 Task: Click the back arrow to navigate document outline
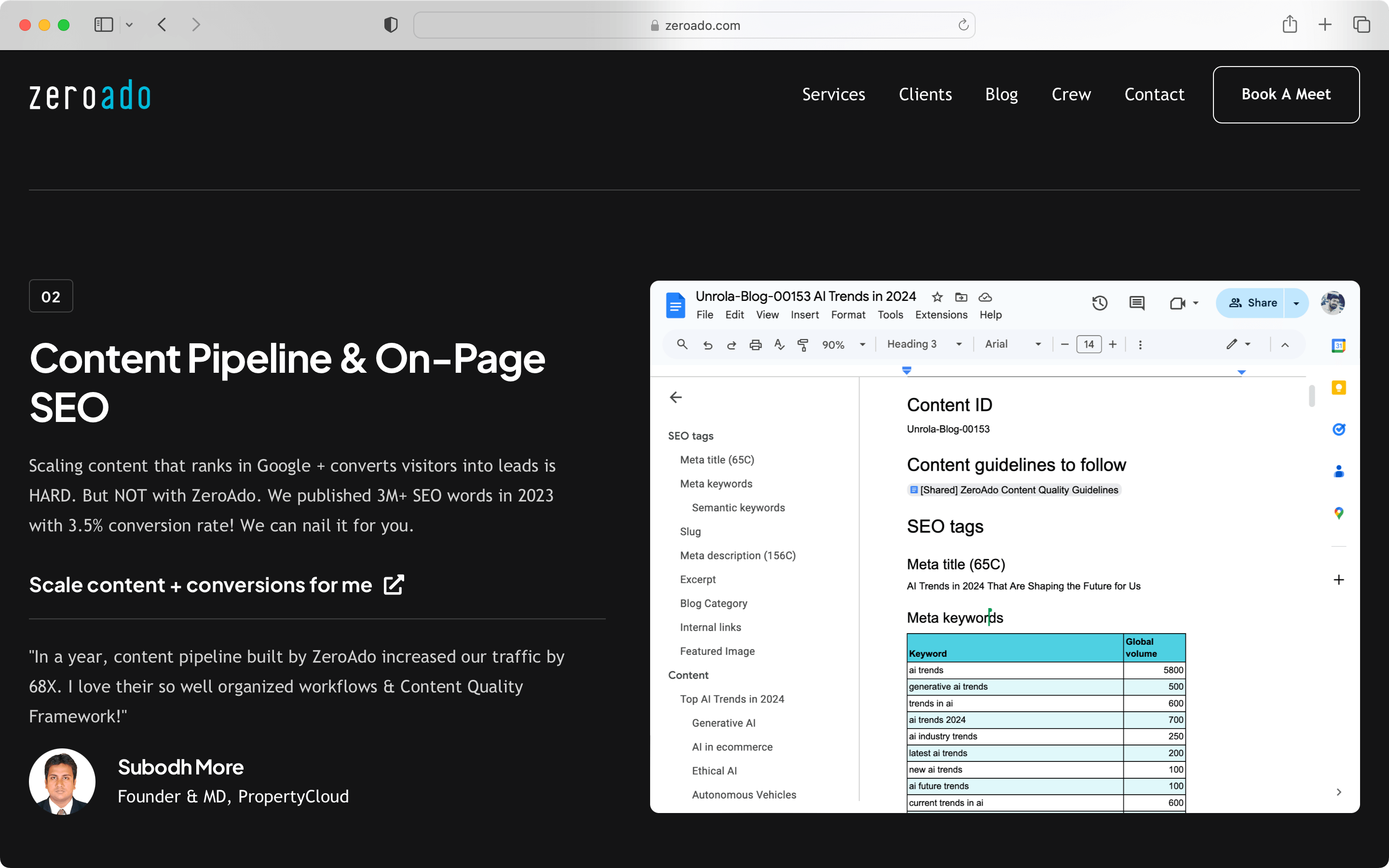676,397
